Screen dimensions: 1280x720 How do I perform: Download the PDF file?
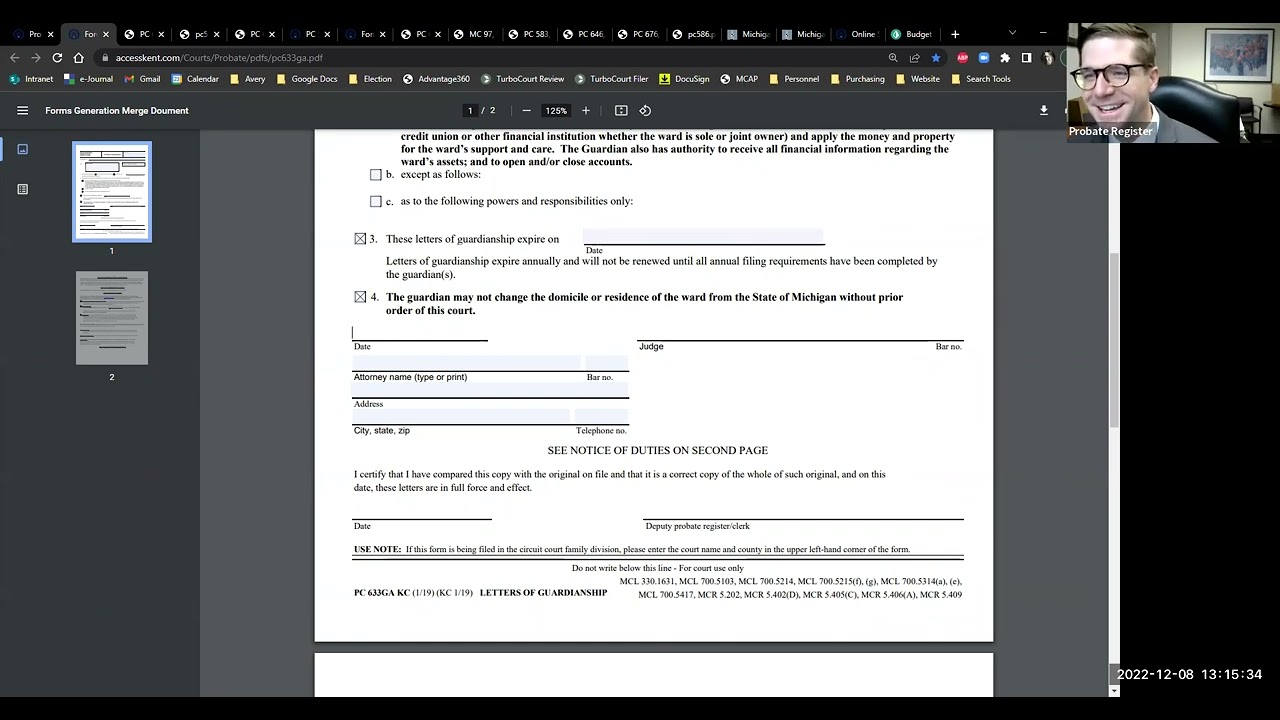(1043, 110)
